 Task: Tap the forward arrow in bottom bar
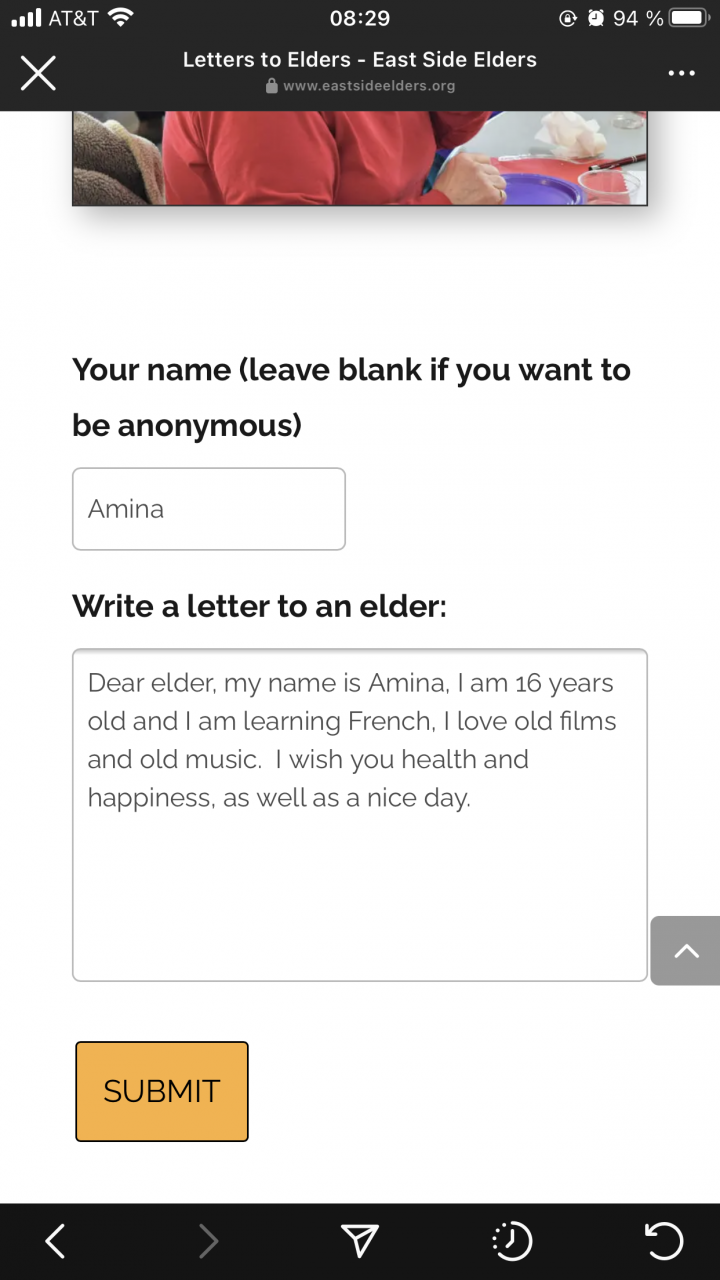pos(208,1241)
